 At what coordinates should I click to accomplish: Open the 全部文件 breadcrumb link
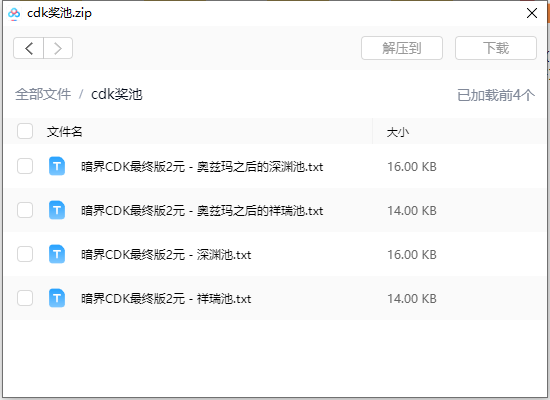(43, 94)
